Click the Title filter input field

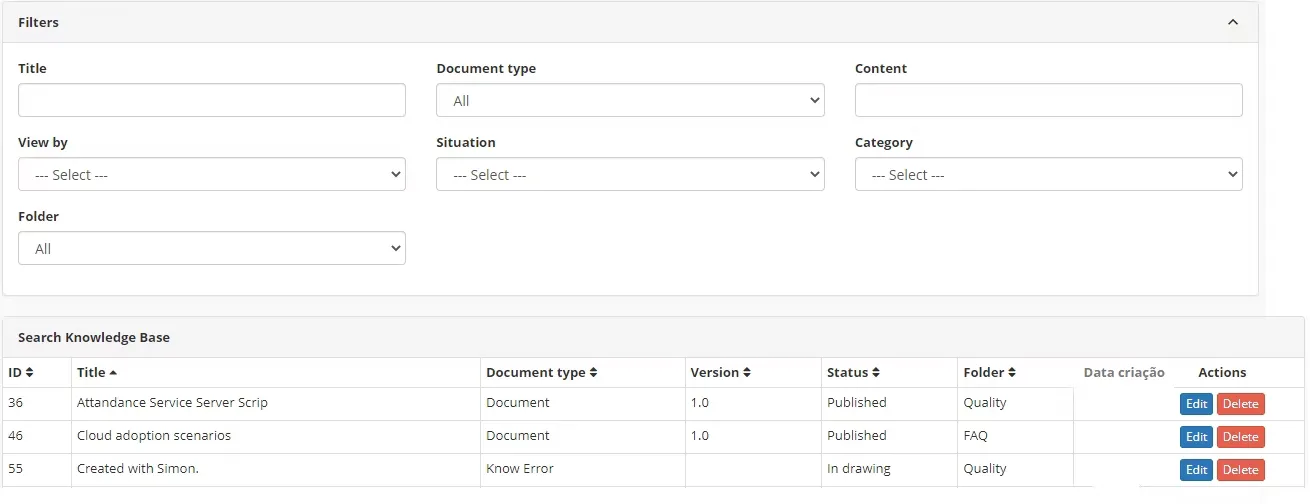[212, 100]
